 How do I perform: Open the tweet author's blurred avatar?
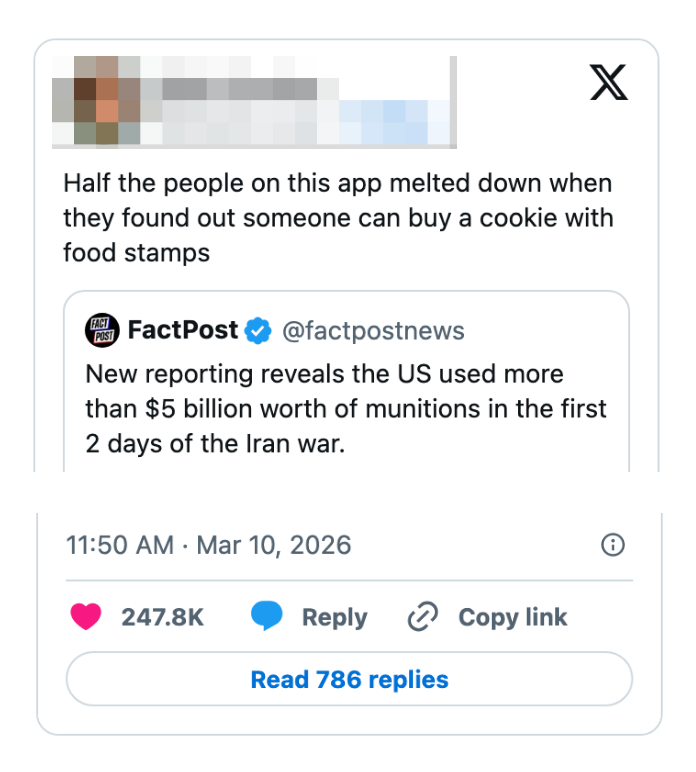coord(97,102)
